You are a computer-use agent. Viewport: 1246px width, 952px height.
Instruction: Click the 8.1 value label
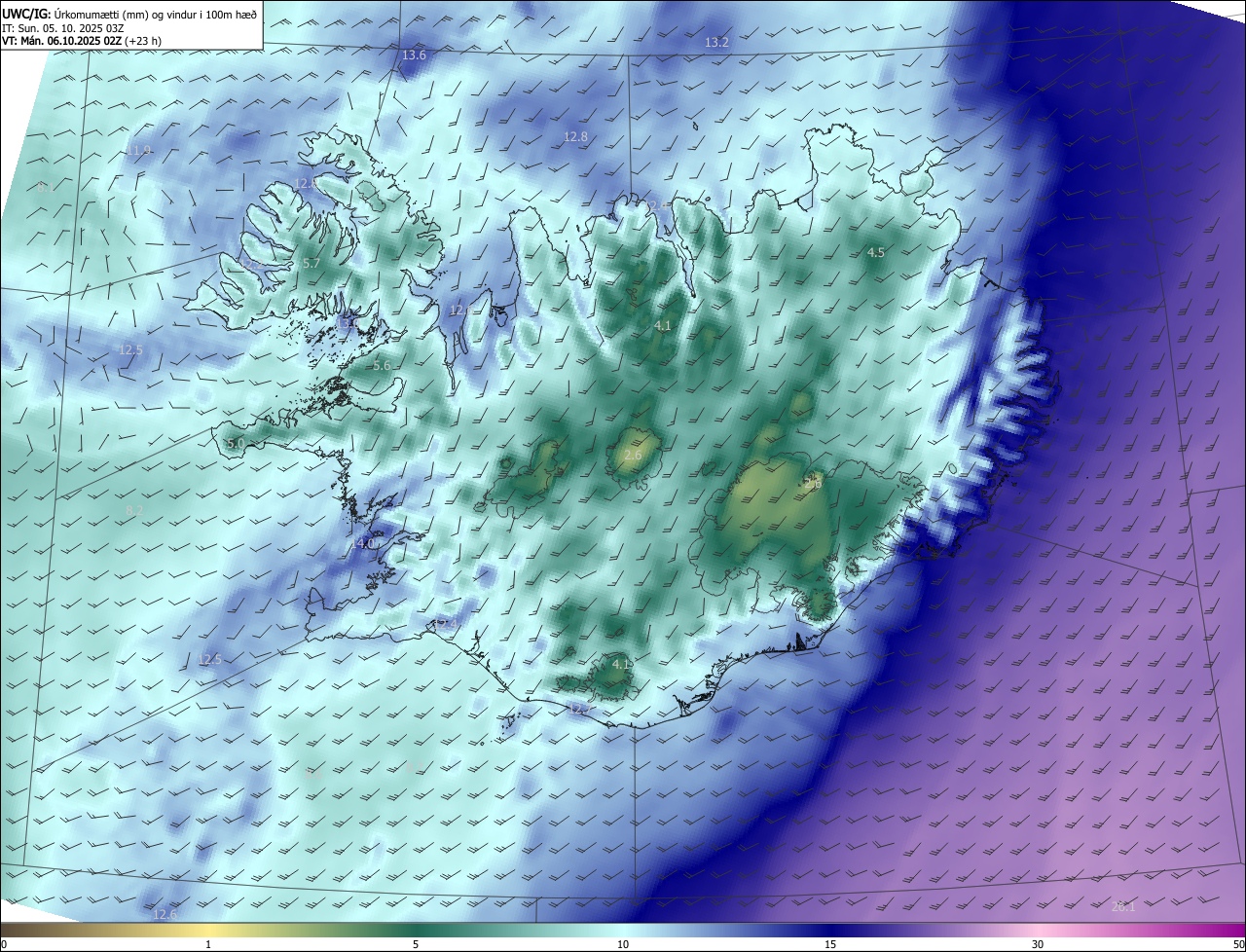tap(47, 187)
